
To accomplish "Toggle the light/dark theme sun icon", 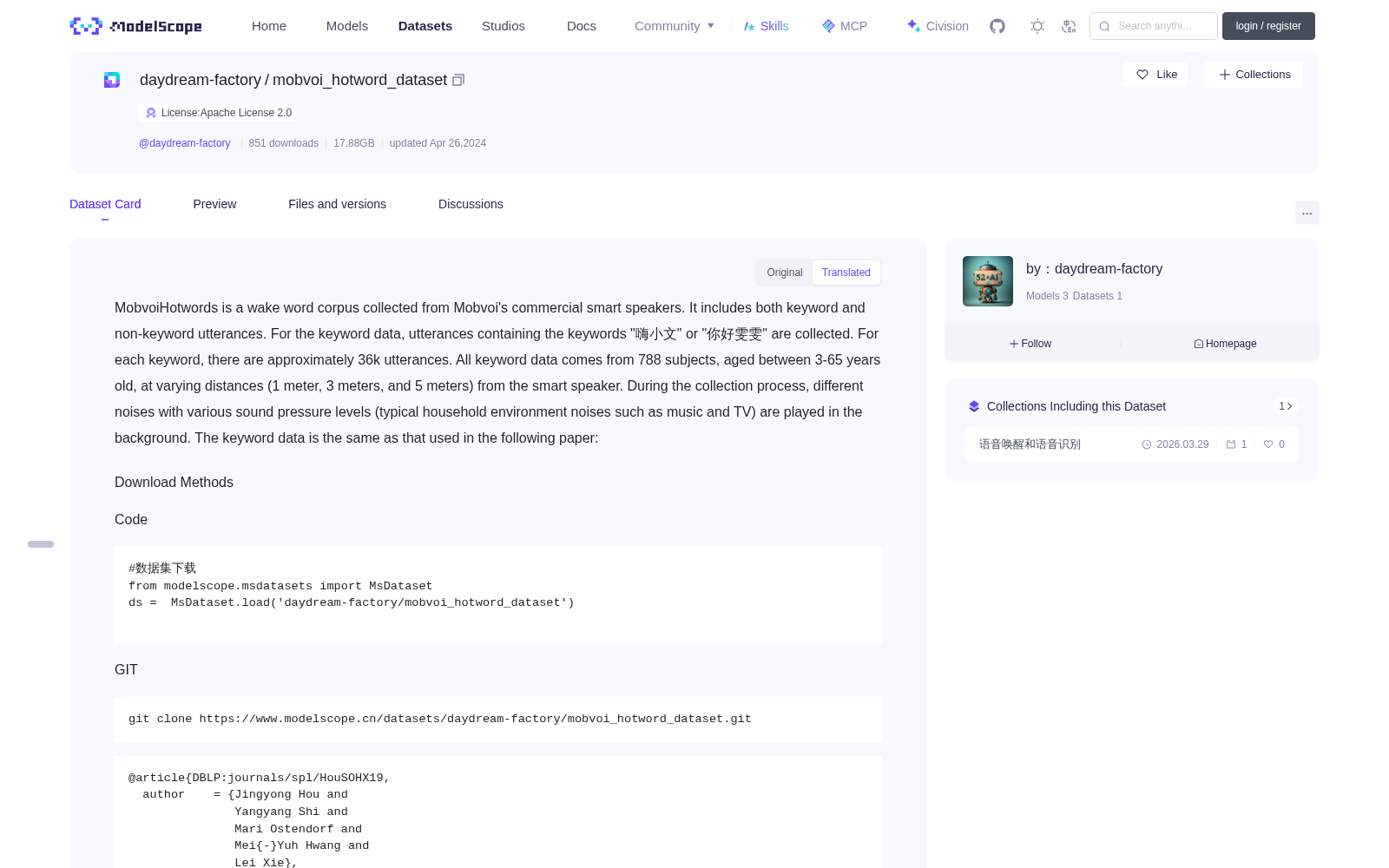I will 1037,26.
